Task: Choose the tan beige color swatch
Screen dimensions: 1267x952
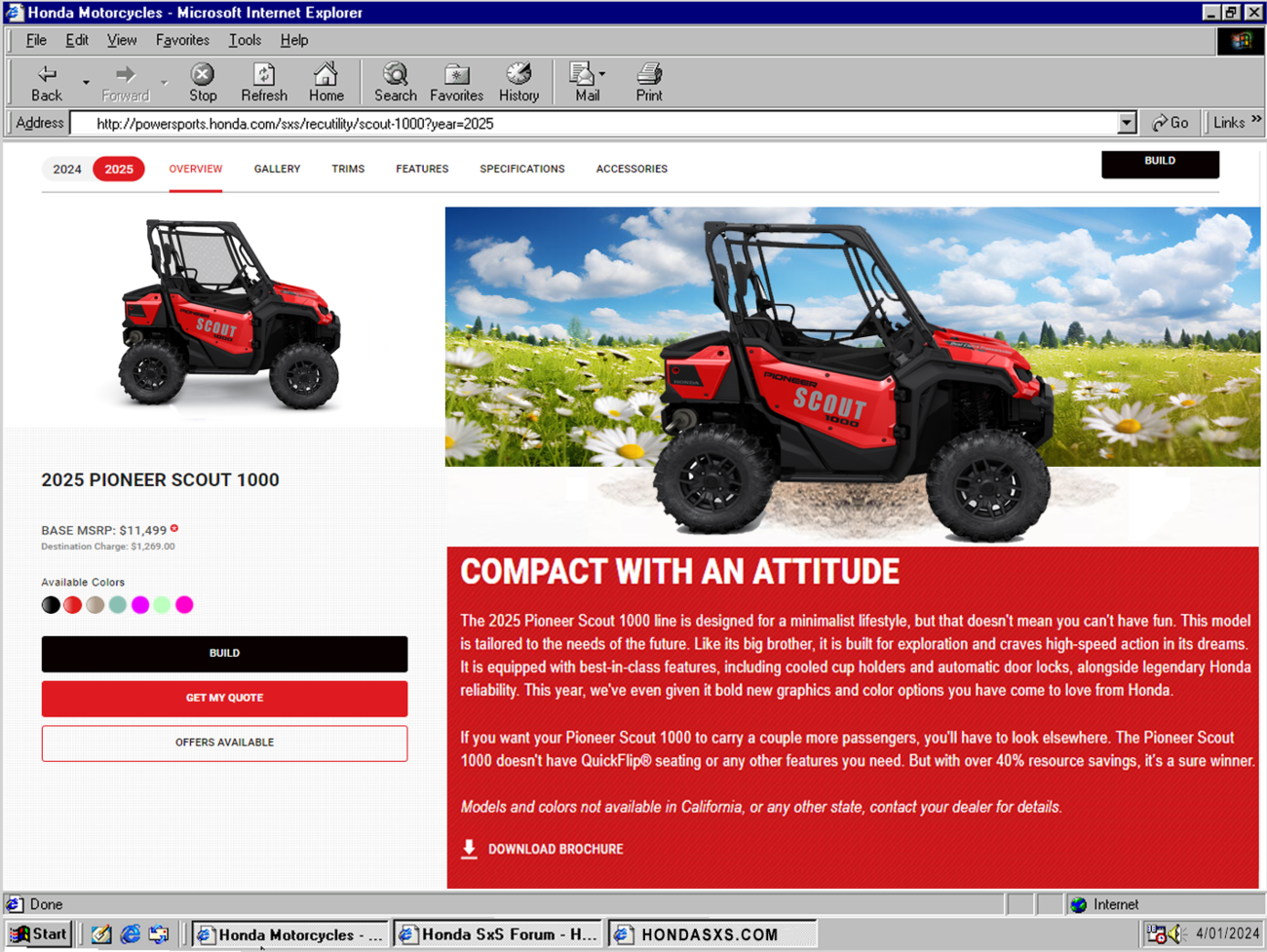Action: [x=96, y=605]
